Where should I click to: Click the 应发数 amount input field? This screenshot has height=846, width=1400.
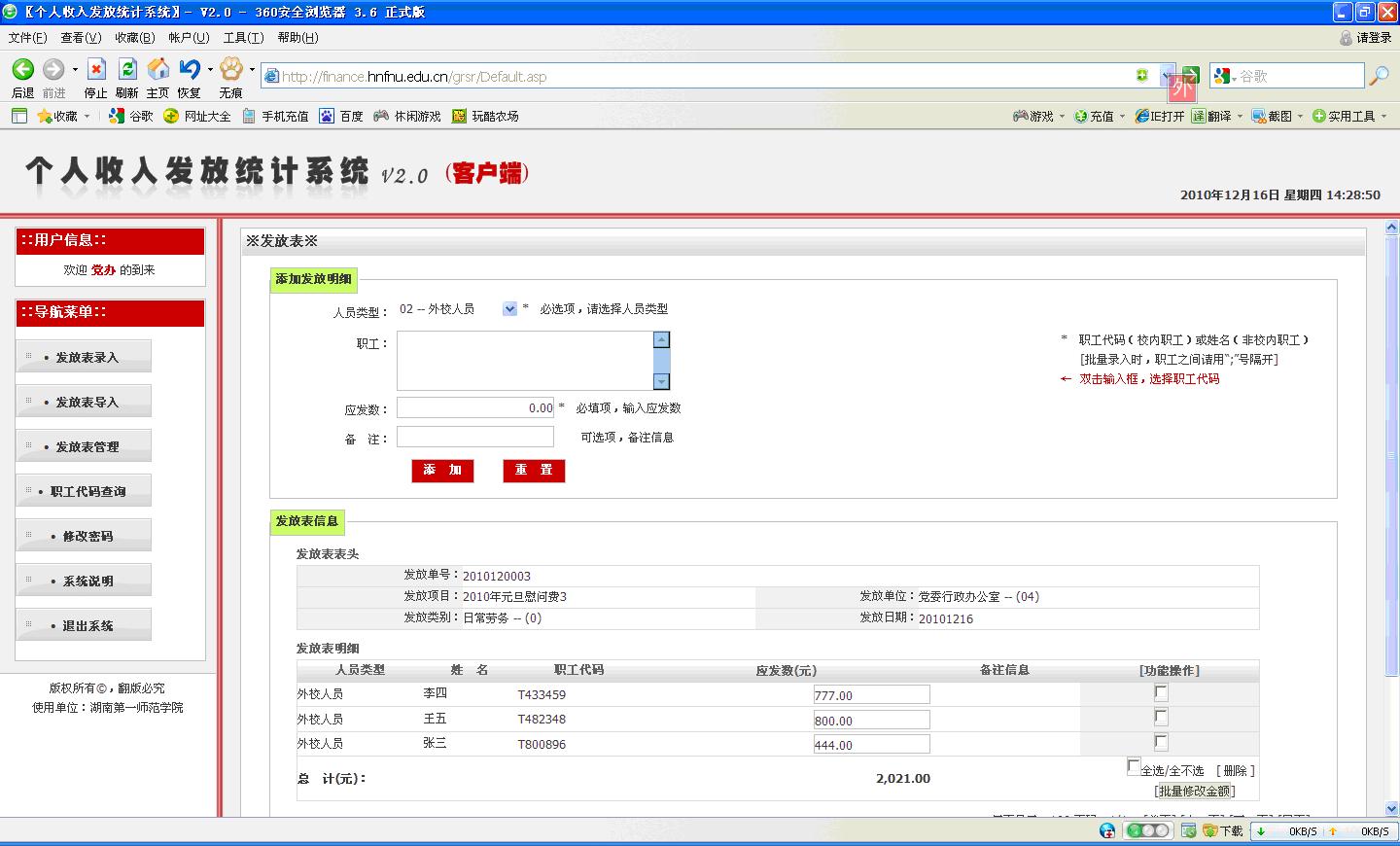click(475, 408)
